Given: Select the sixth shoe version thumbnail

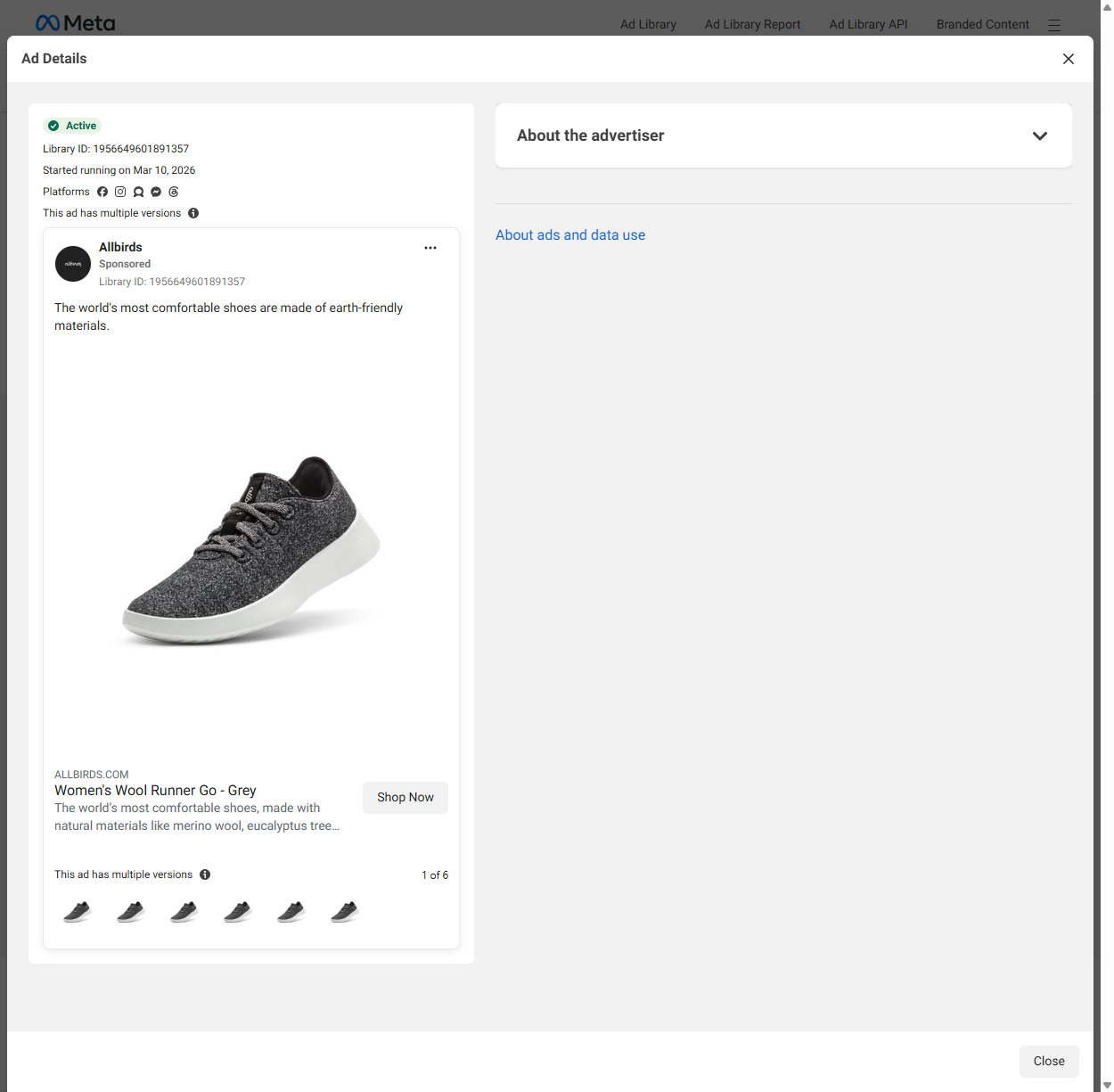Looking at the screenshot, I should pyautogui.click(x=345, y=911).
